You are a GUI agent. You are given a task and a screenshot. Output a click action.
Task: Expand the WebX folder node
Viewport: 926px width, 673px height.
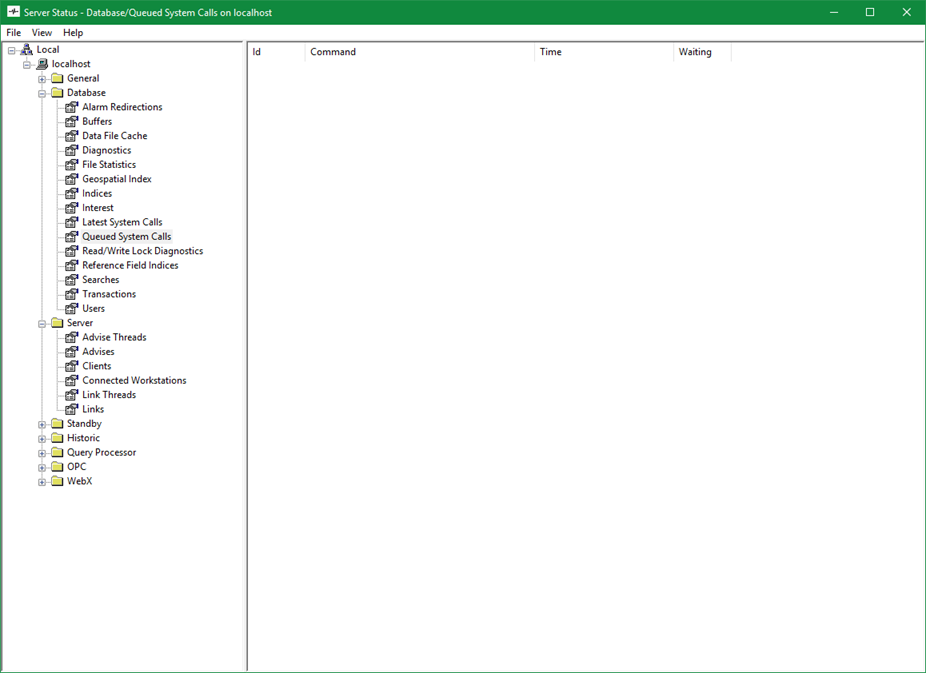click(42, 482)
